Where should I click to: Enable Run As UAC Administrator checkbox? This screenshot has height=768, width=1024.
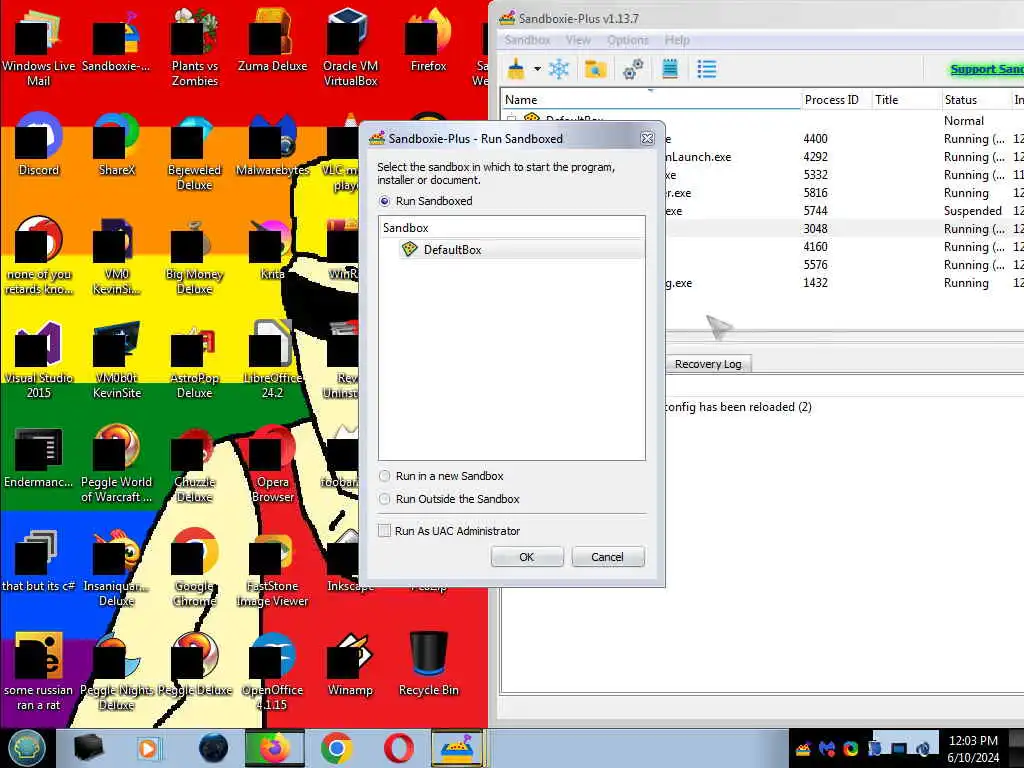385,531
